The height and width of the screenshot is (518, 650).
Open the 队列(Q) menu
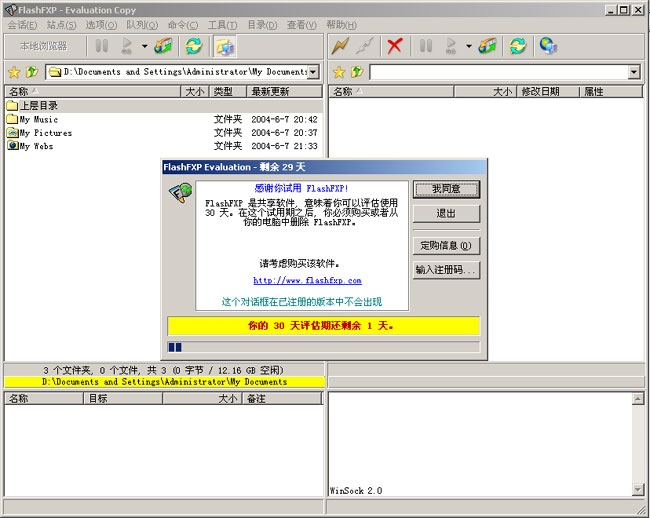coord(142,25)
